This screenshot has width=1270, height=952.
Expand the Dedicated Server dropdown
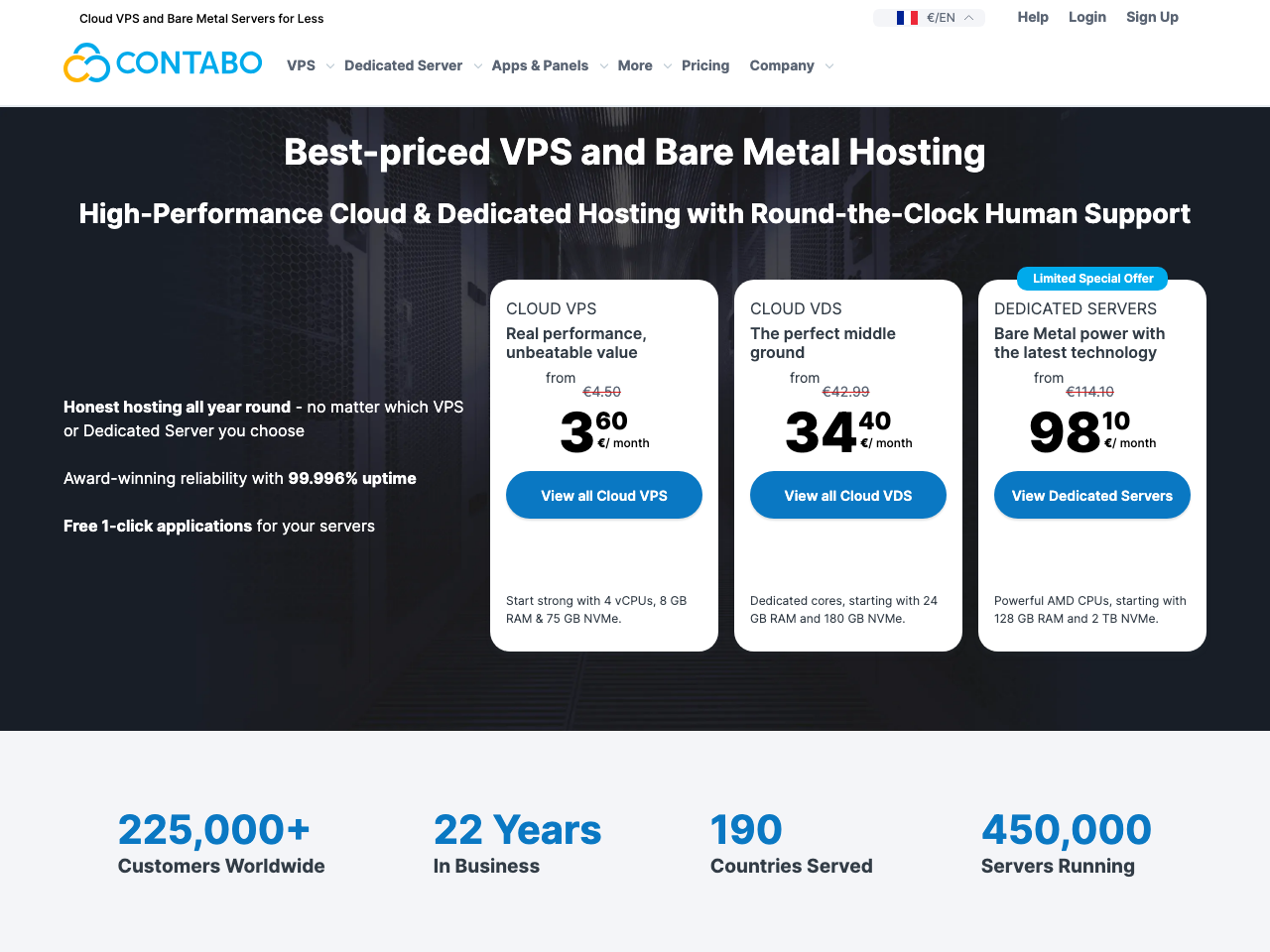point(478,66)
